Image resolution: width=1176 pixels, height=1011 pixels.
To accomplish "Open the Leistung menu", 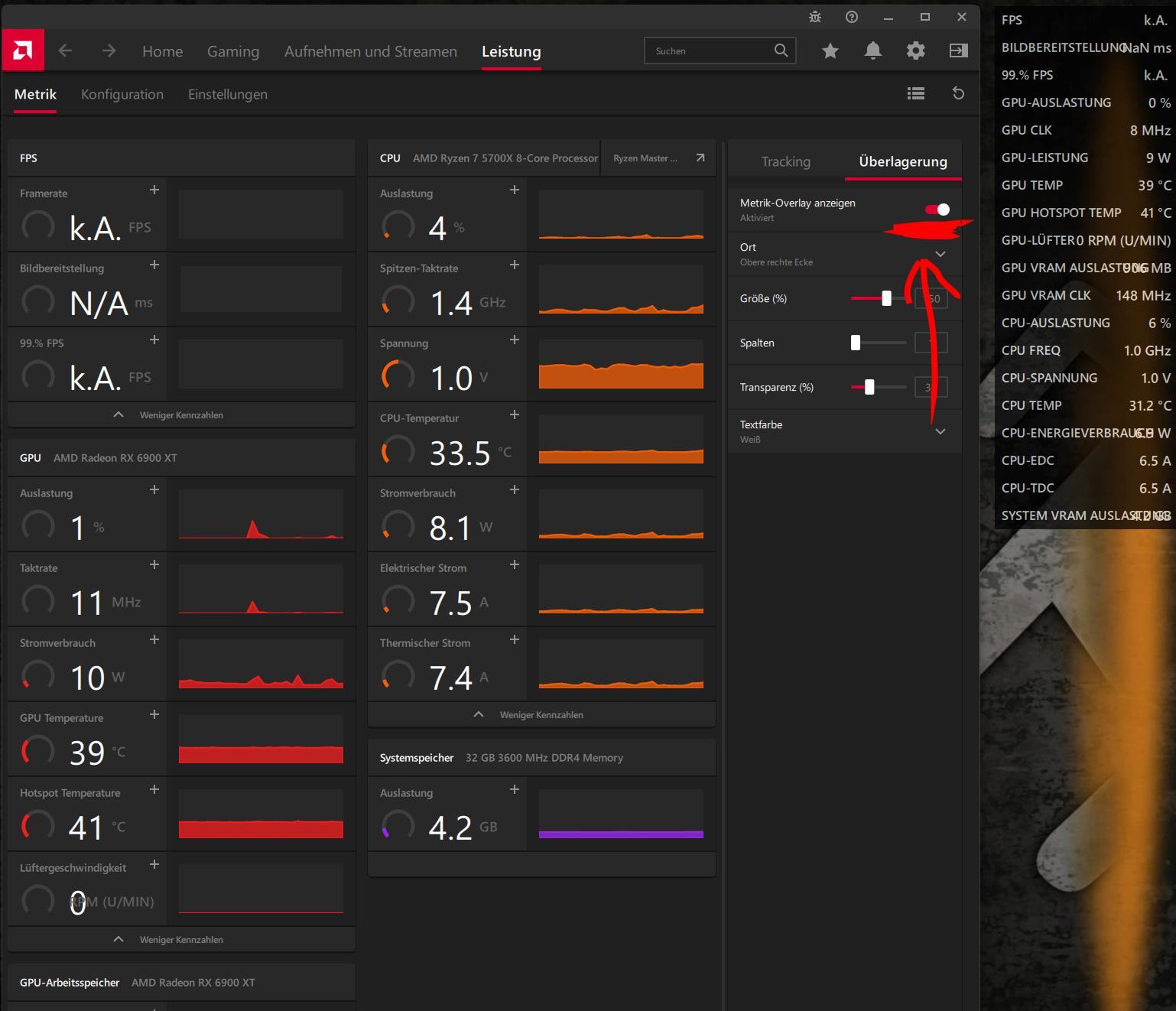I will (512, 51).
